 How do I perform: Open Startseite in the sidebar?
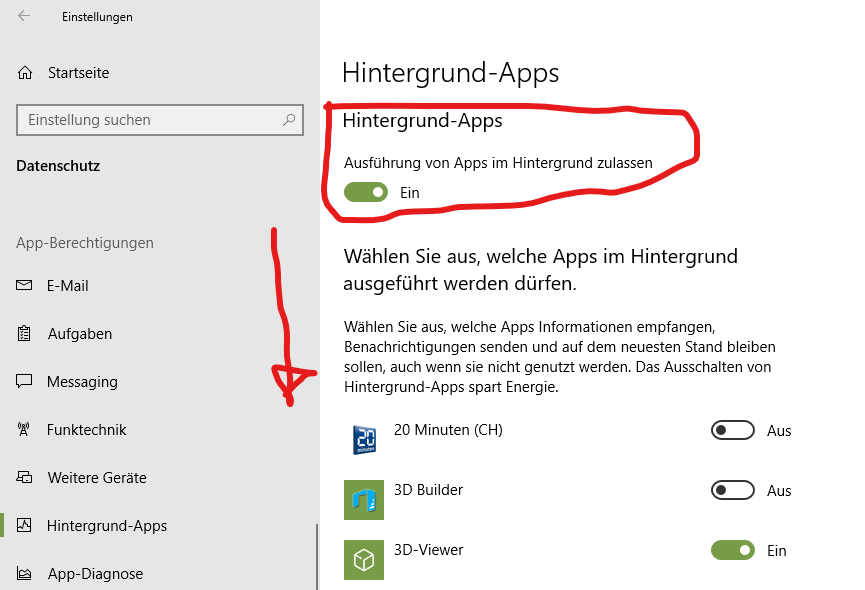(78, 73)
